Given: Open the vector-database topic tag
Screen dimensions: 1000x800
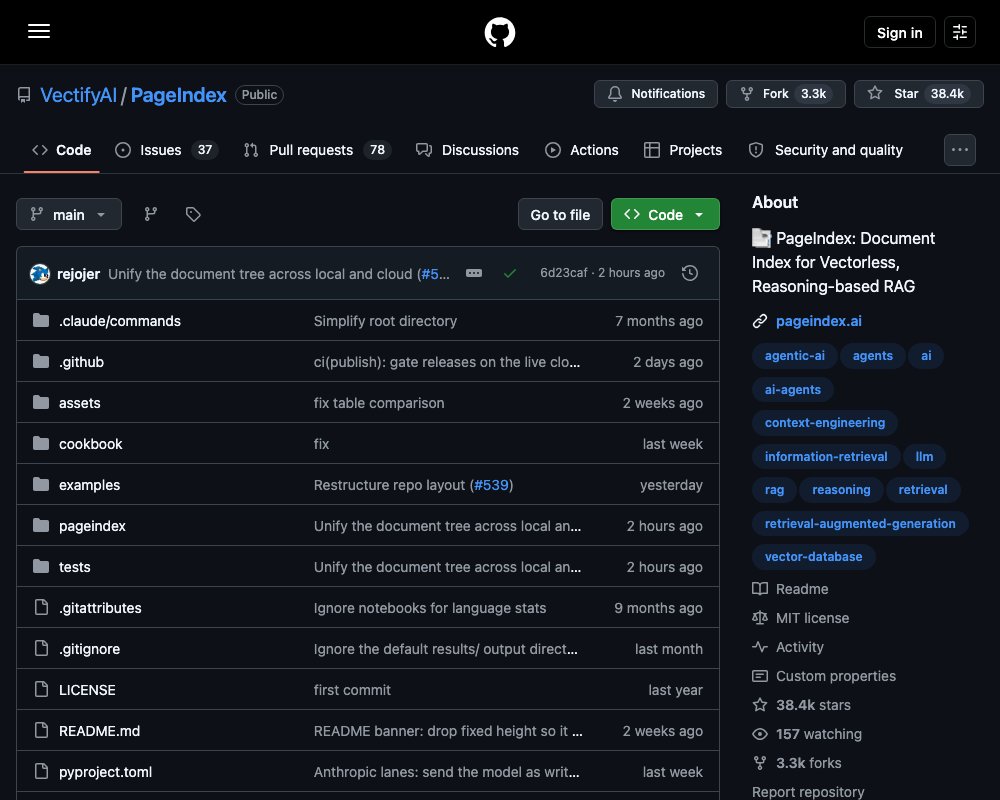Looking at the screenshot, I should (813, 556).
